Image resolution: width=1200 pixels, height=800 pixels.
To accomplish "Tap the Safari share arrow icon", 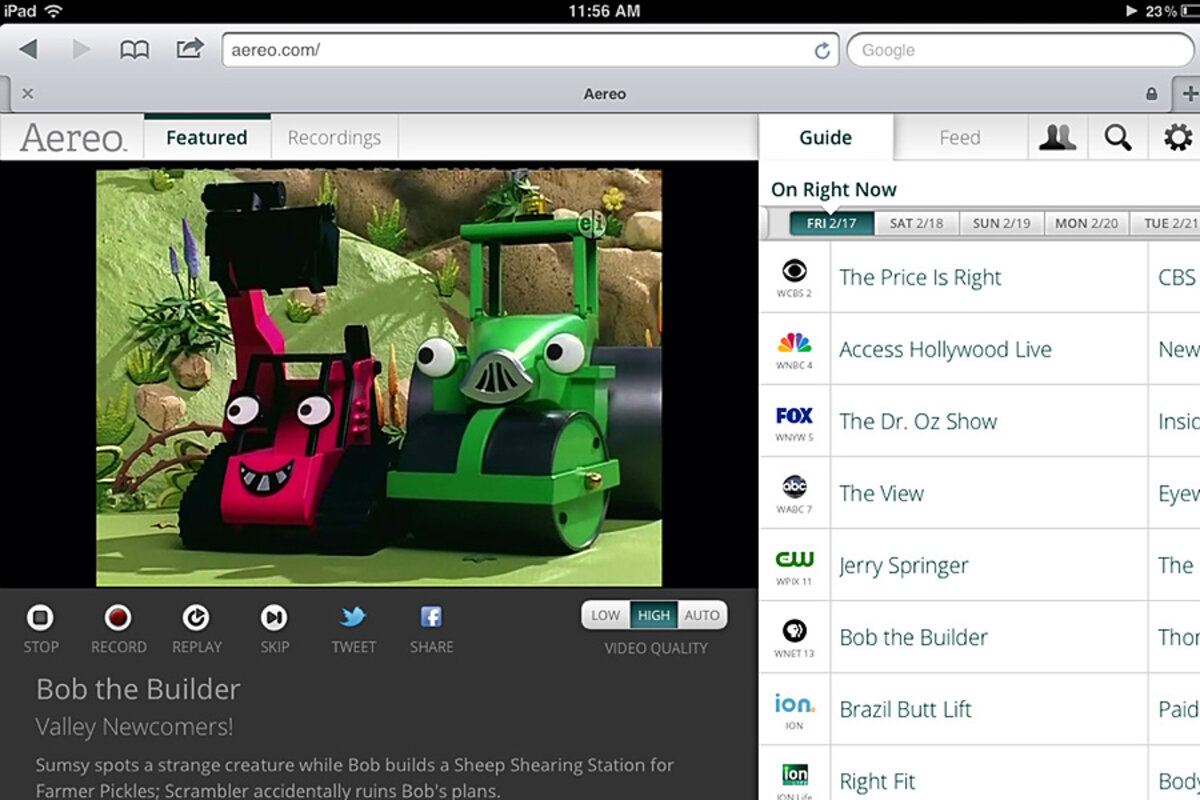I will pyautogui.click(x=190, y=48).
